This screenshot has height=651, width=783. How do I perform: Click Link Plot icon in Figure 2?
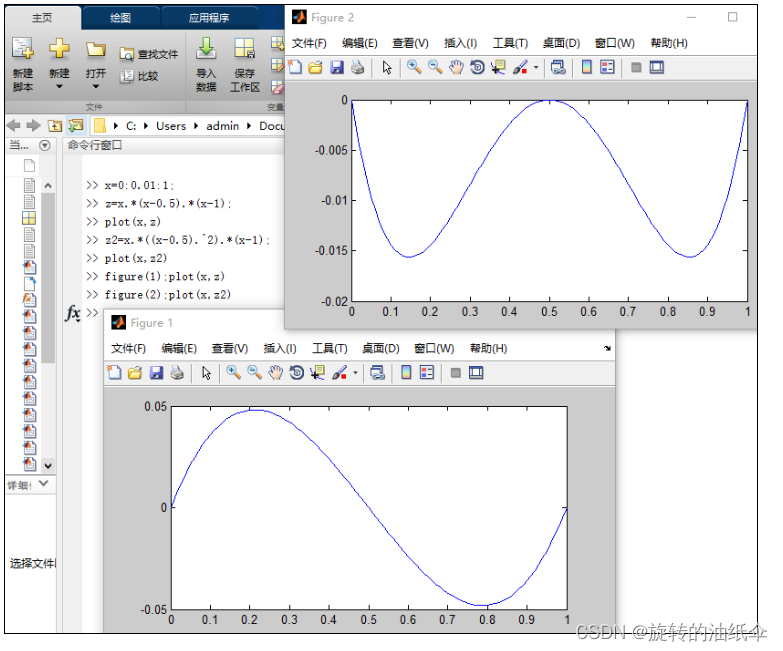point(558,67)
